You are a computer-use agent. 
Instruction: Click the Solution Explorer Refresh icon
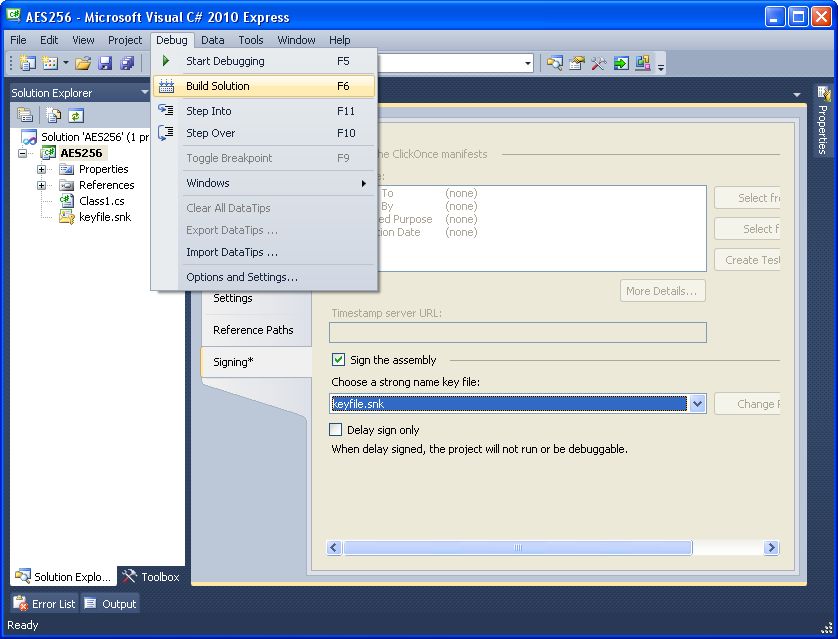tap(76, 115)
